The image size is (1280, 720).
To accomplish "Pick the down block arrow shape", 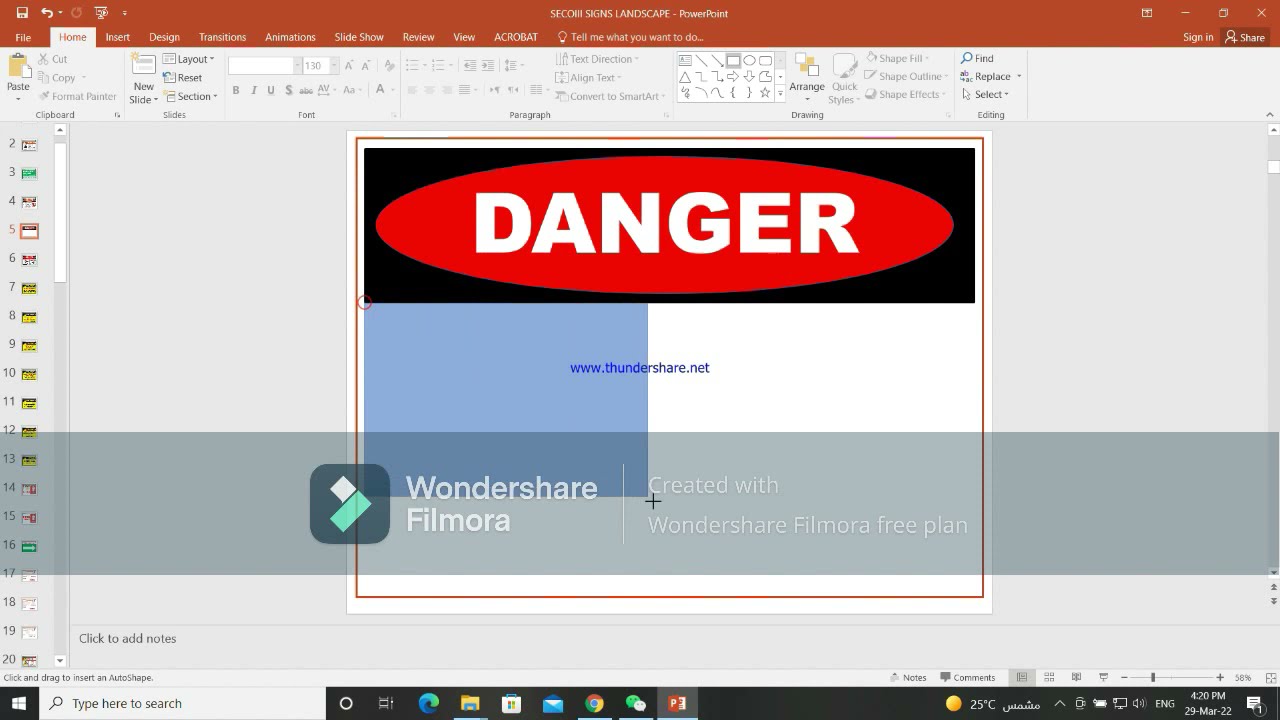I will pos(749,77).
